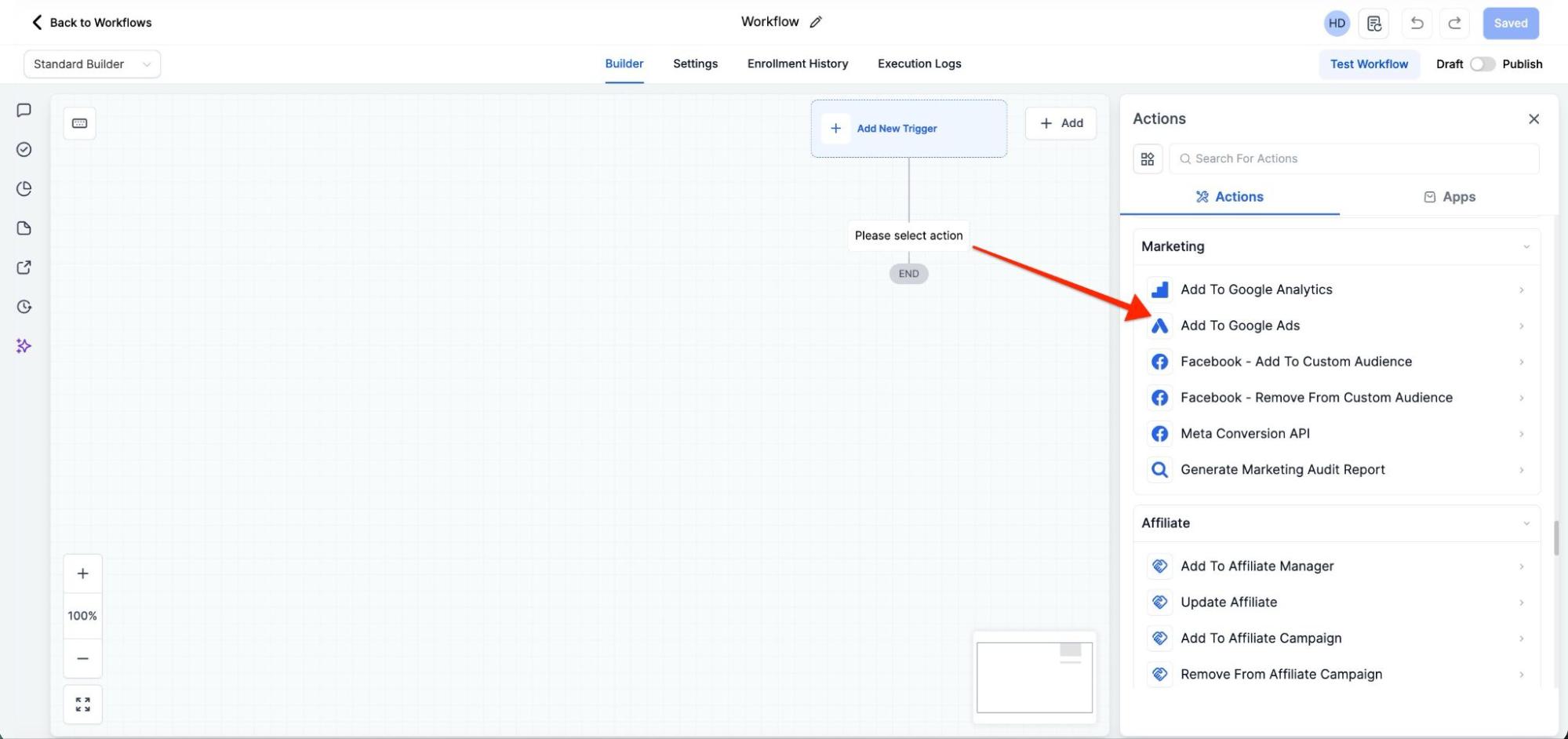Click the undo arrow icon
1568x739 pixels.
(x=1417, y=23)
